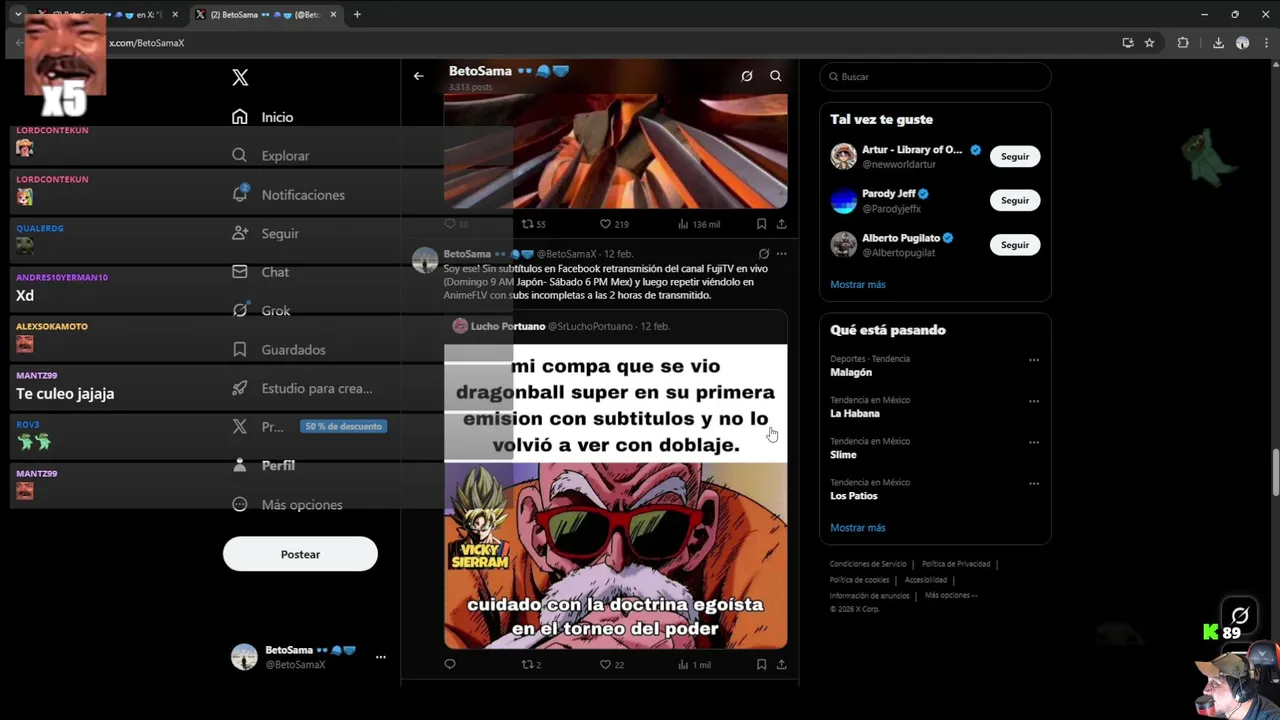Follow Parody Jeff
The height and width of the screenshot is (720, 1280).
[1015, 200]
